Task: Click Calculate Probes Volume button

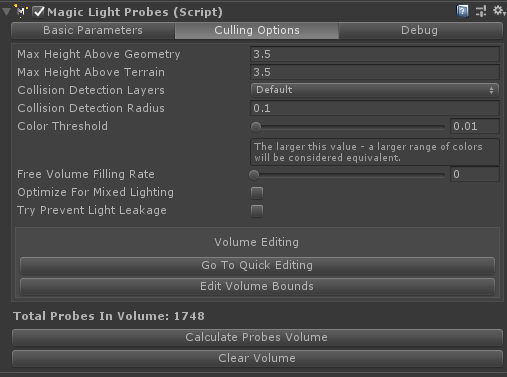Action: coord(257,337)
